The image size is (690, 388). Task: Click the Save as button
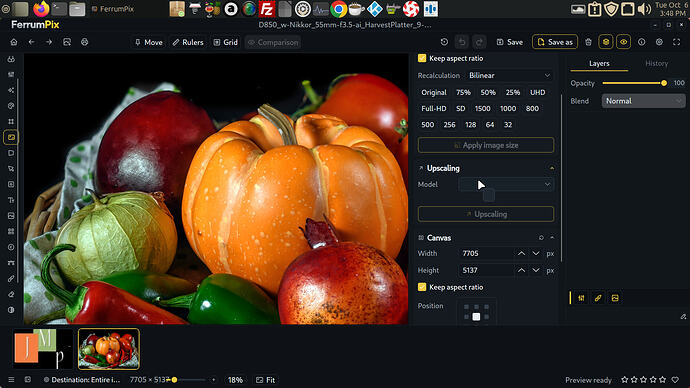555,42
